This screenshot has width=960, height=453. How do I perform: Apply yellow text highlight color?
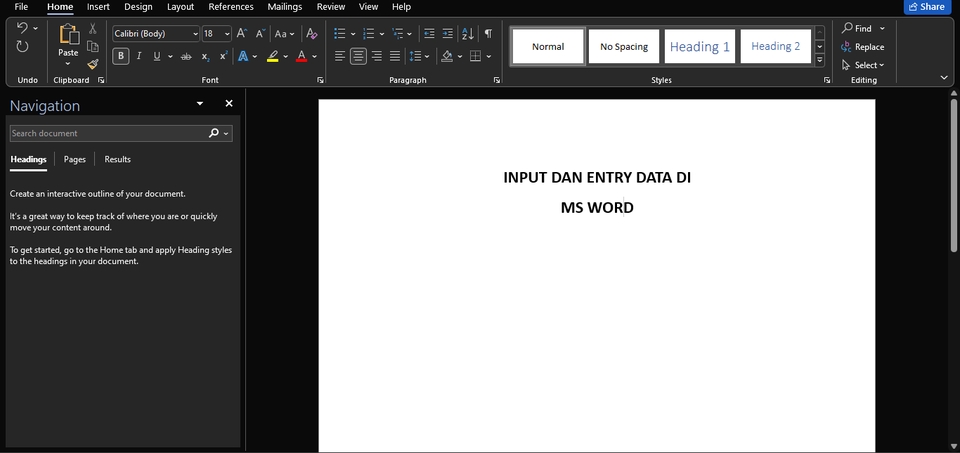(x=273, y=56)
